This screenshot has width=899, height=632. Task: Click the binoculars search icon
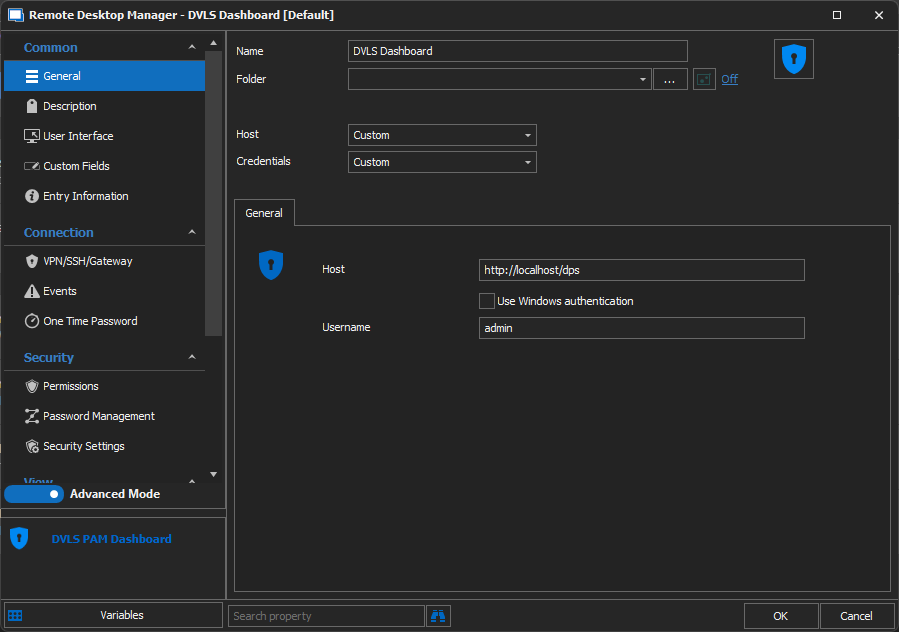coord(438,616)
